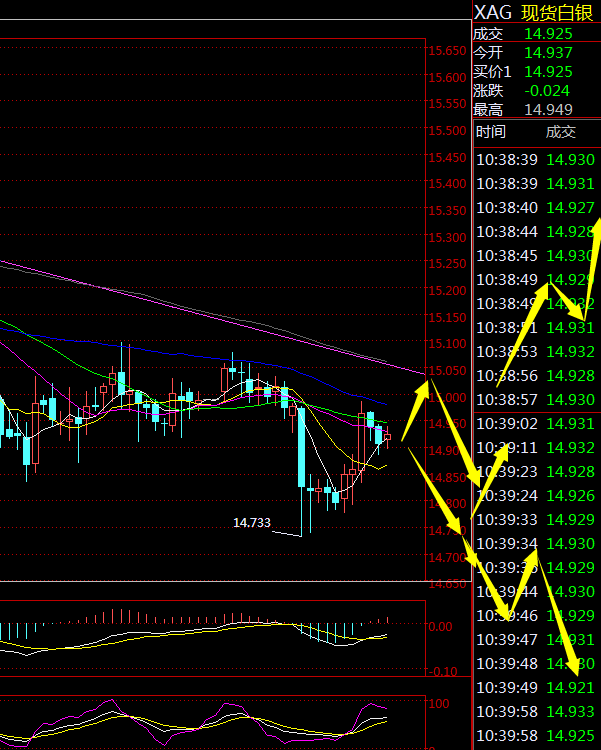
Task: Click price 14.927 in tick list
Action: coord(570,208)
